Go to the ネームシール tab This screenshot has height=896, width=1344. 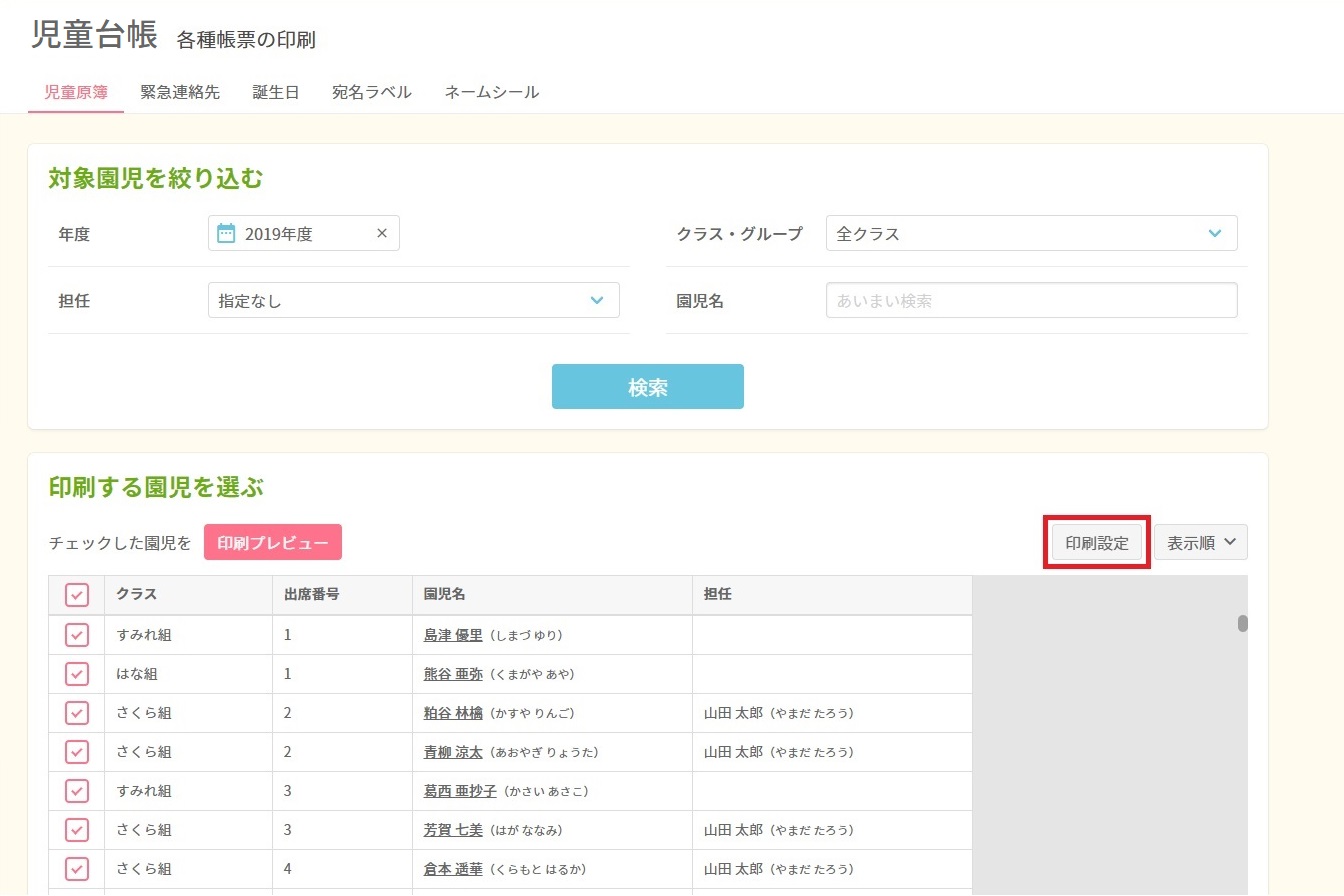(x=492, y=92)
